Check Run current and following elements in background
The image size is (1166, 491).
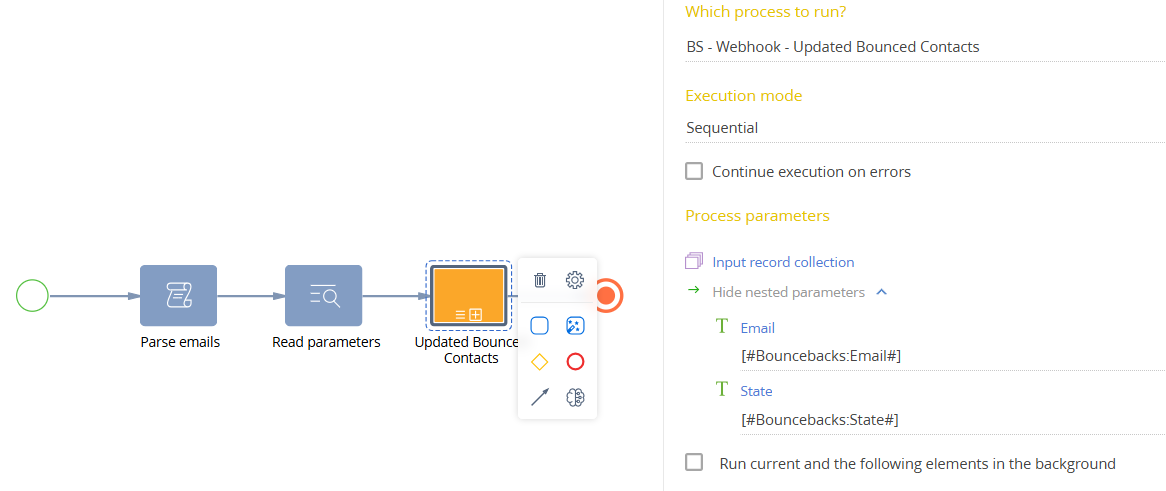pos(694,462)
